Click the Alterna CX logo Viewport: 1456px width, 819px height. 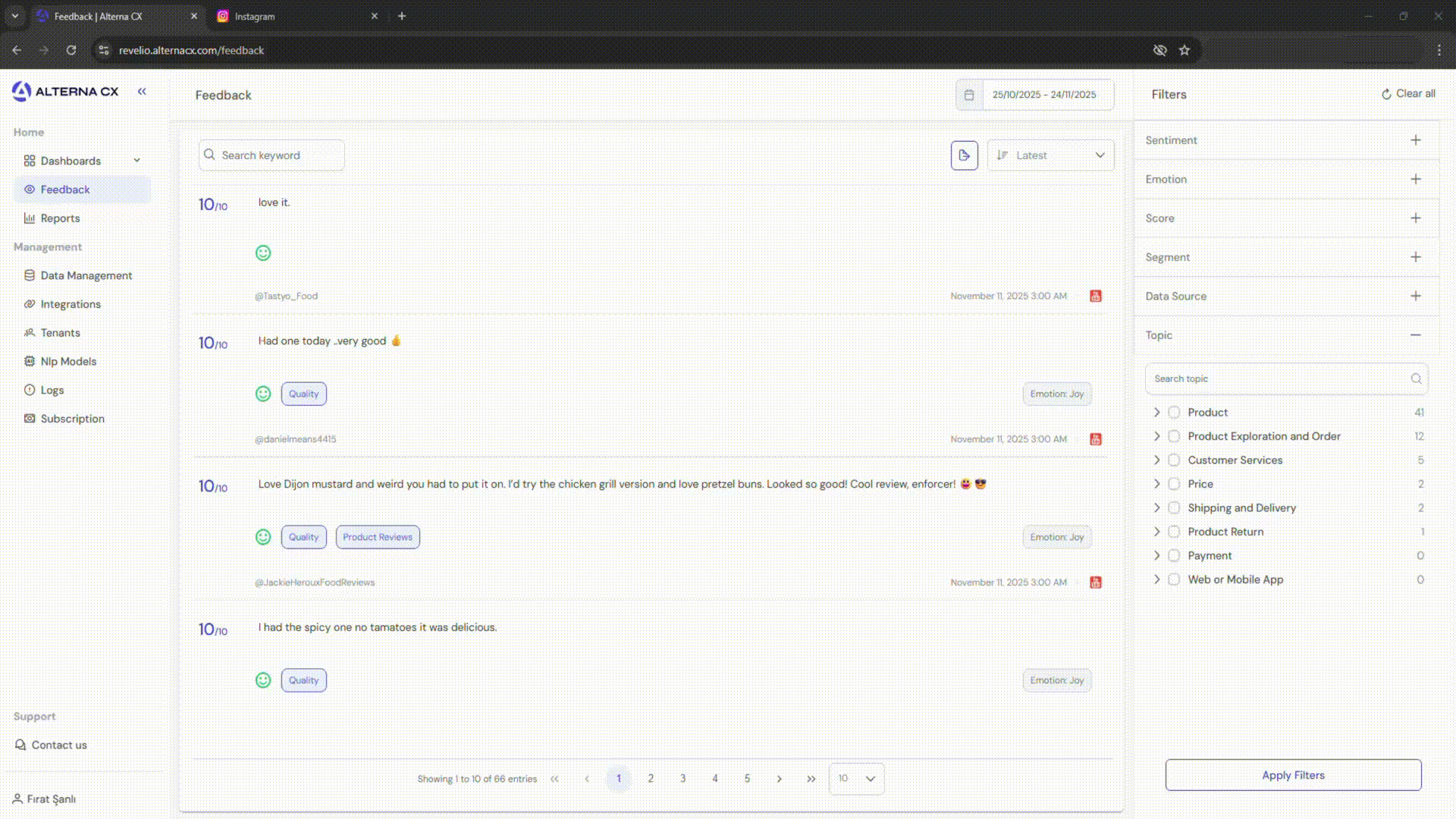(x=65, y=91)
